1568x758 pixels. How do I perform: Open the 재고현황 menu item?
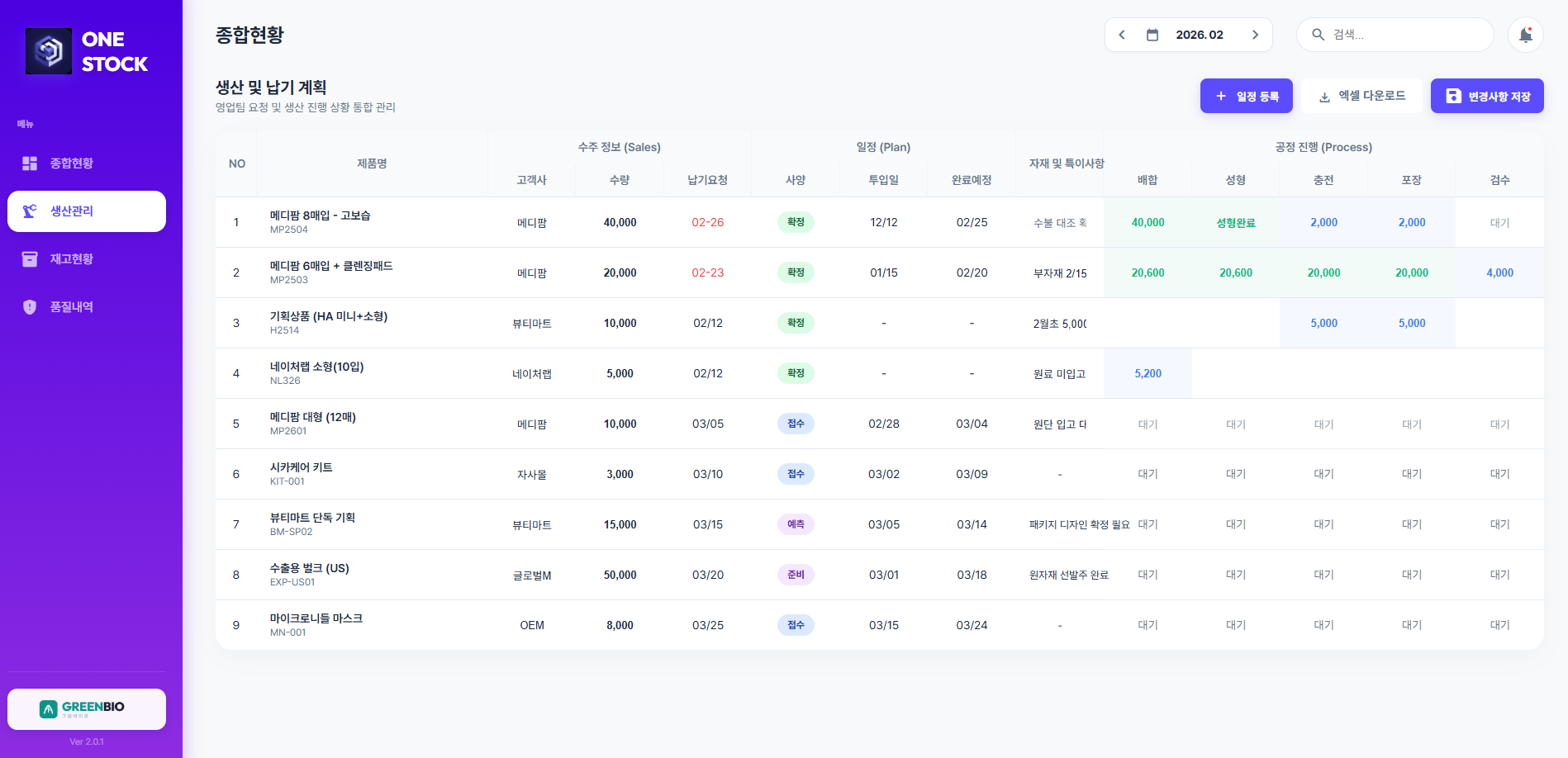coord(72,259)
